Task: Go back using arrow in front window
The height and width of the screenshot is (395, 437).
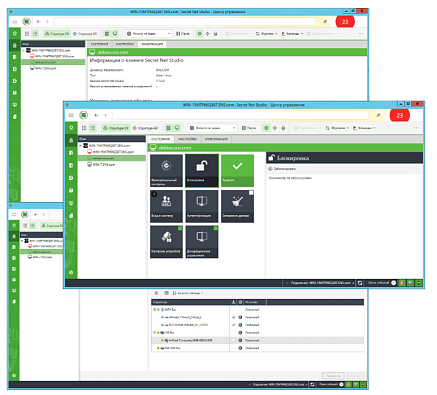Action: [96, 115]
